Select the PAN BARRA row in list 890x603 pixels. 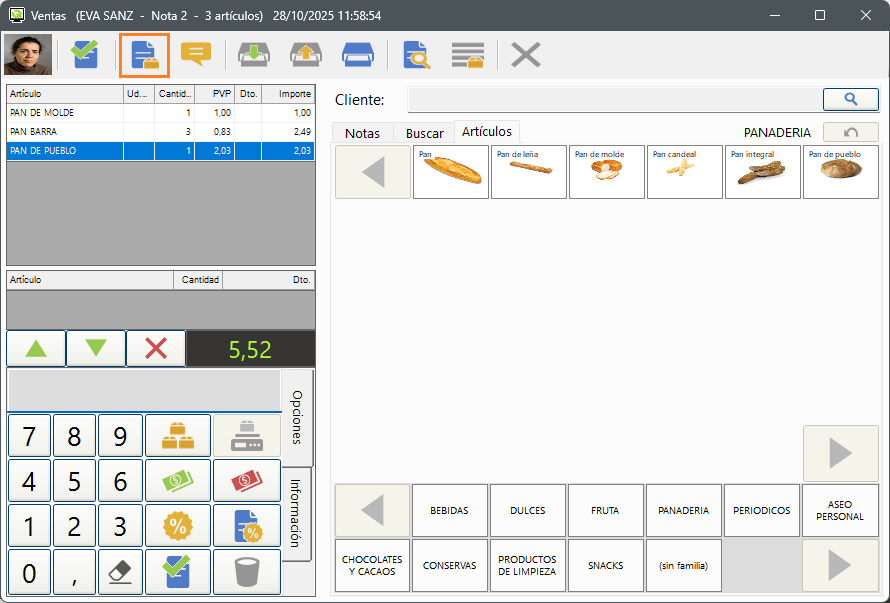pos(64,131)
